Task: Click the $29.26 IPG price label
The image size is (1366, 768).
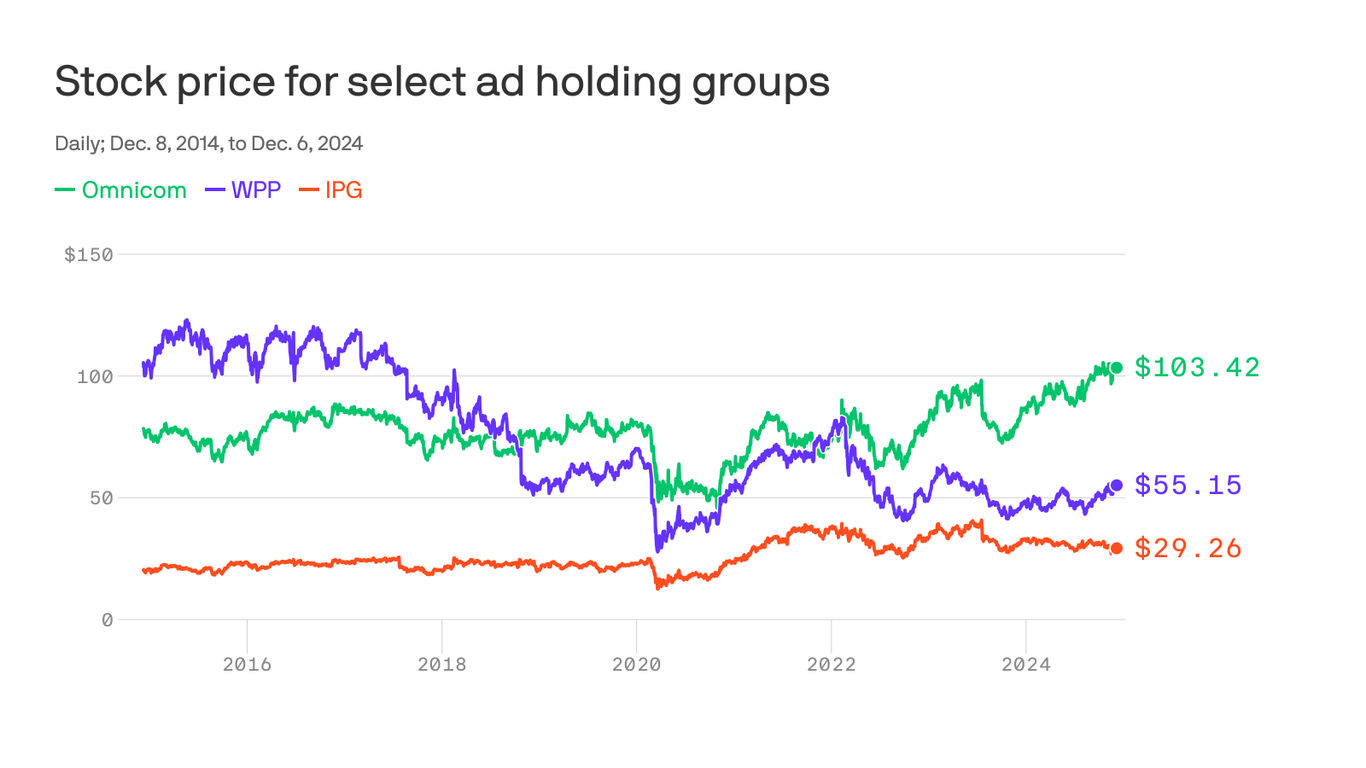Action: click(x=1188, y=548)
